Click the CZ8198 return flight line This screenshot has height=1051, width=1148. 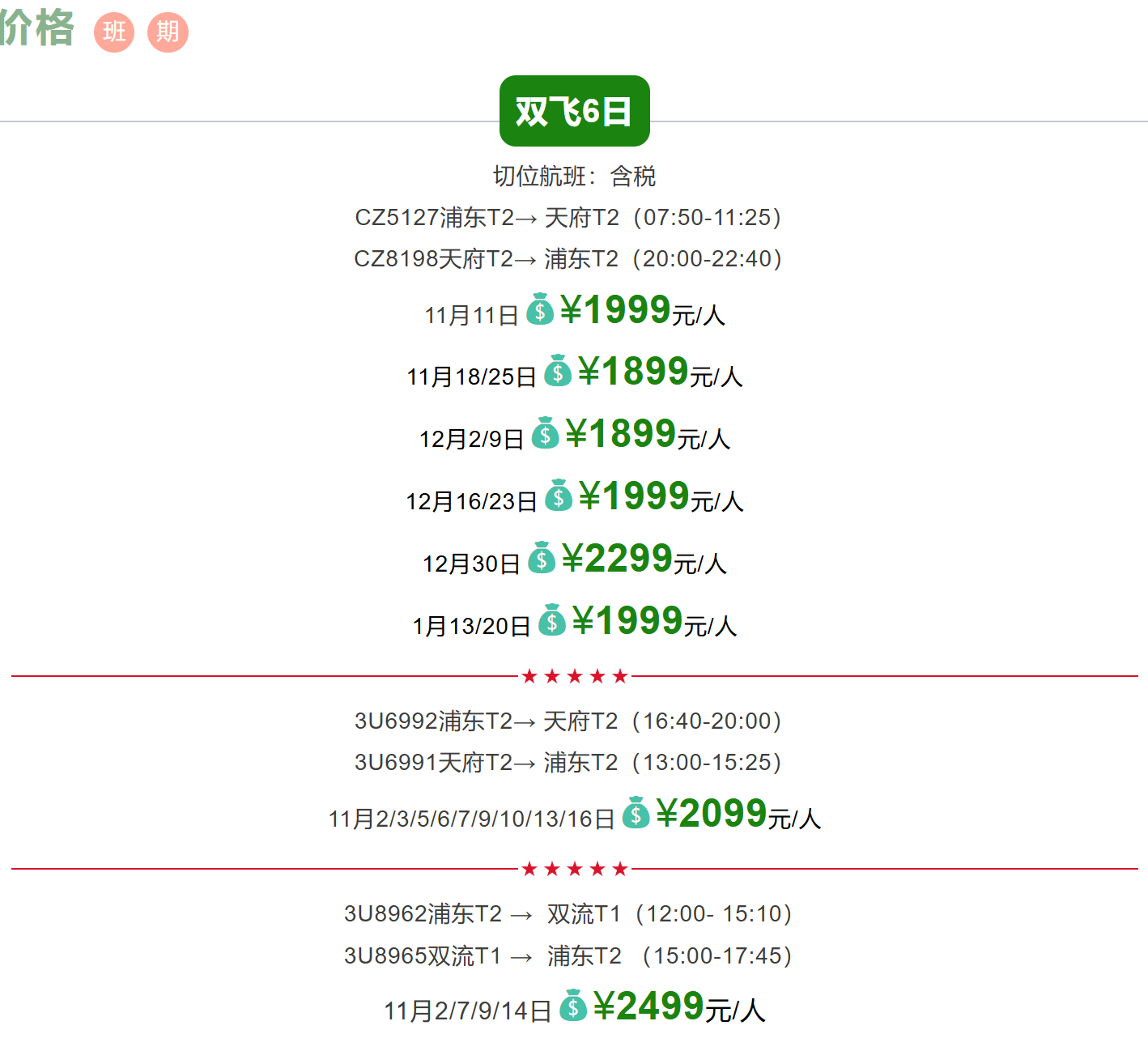(x=568, y=259)
